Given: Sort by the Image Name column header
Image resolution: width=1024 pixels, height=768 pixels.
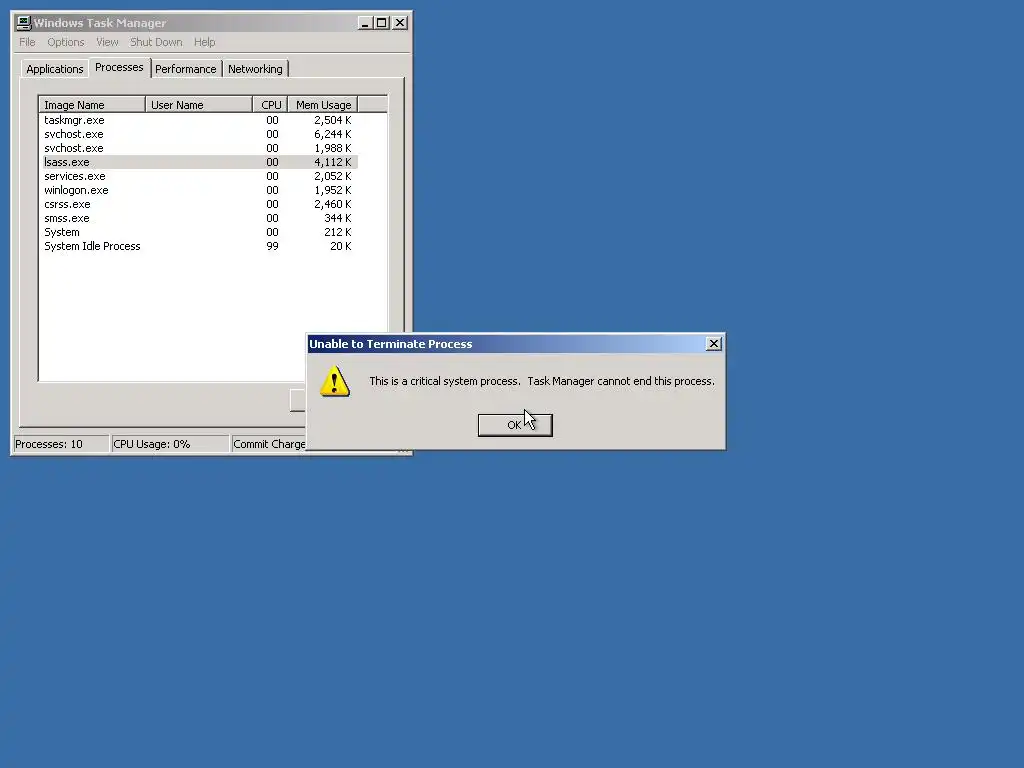Looking at the screenshot, I should [x=92, y=105].
